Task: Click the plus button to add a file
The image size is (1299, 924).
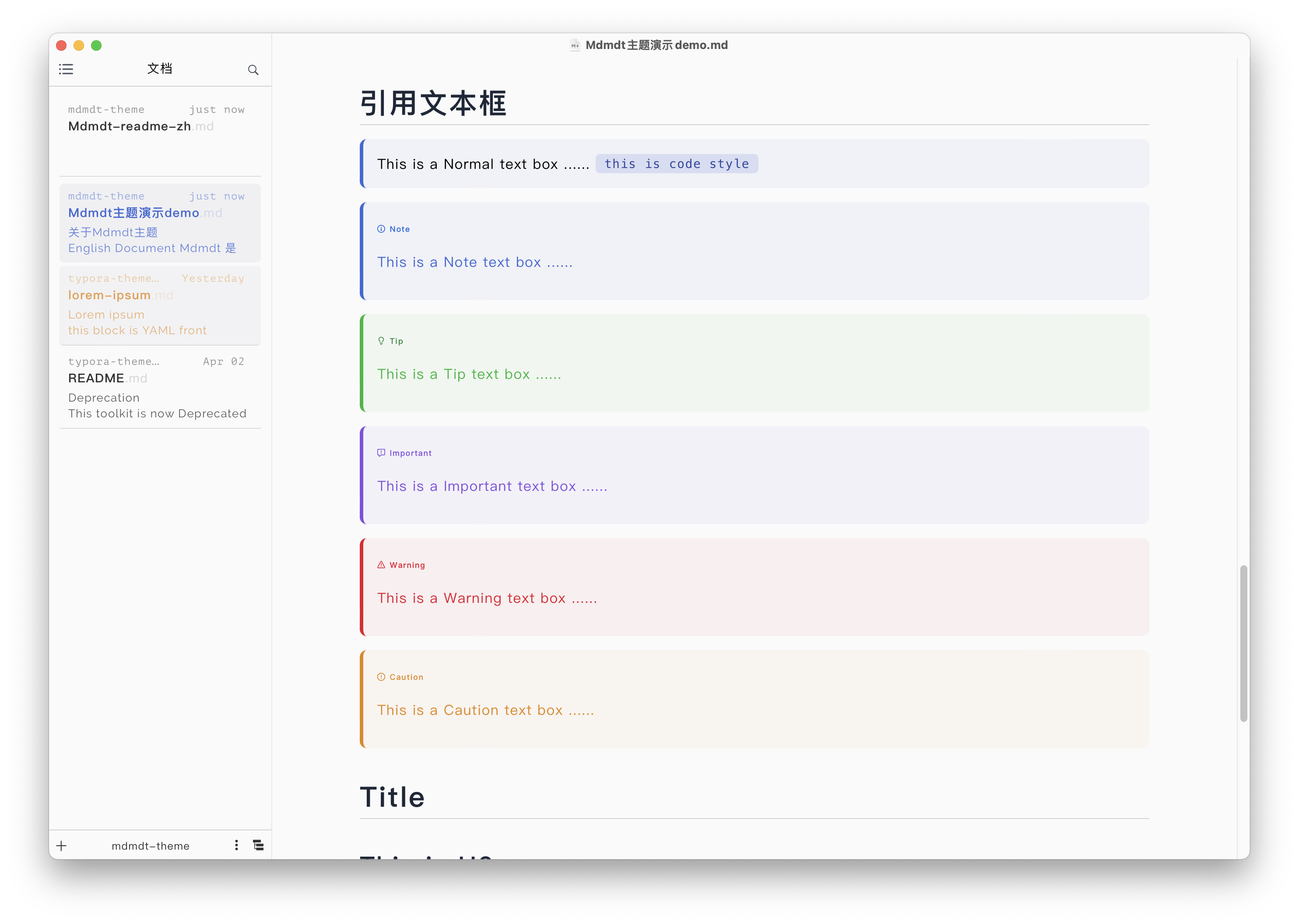Action: (61, 846)
